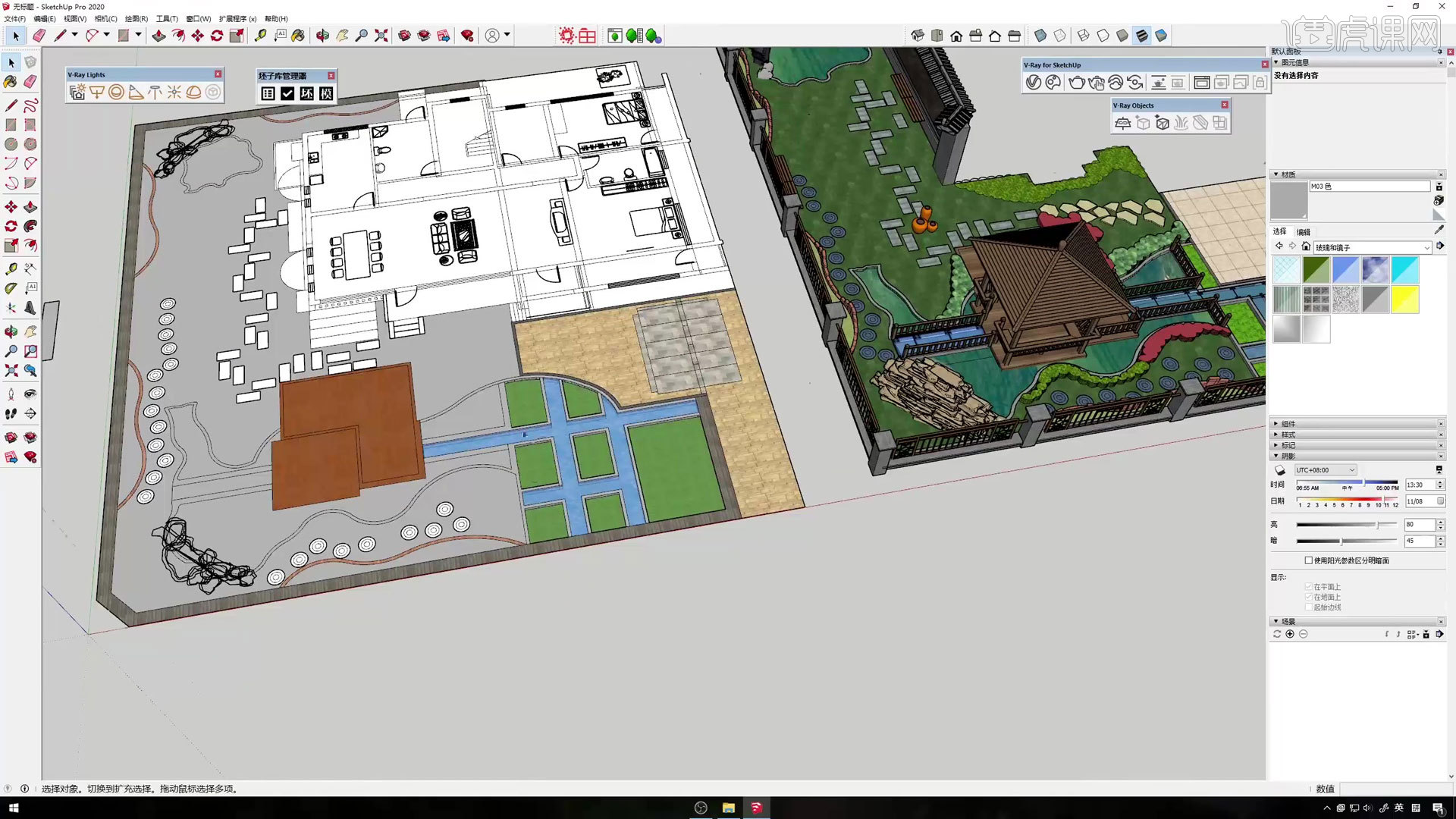Click the V-Ray Asset Editor icon
This screenshot has width=1456, height=819.
coord(1033,83)
